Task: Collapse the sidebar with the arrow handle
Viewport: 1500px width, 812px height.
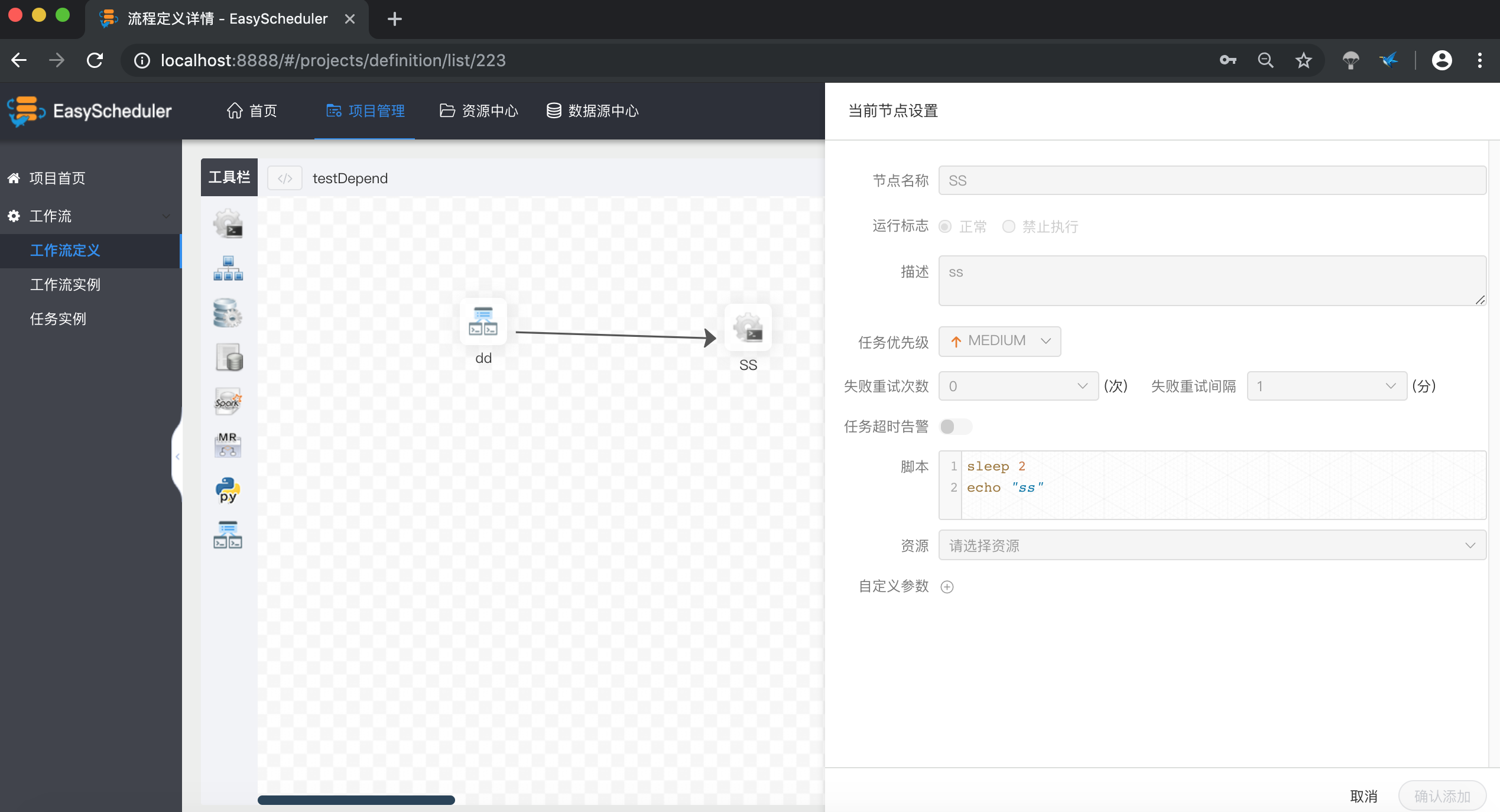Action: click(177, 456)
